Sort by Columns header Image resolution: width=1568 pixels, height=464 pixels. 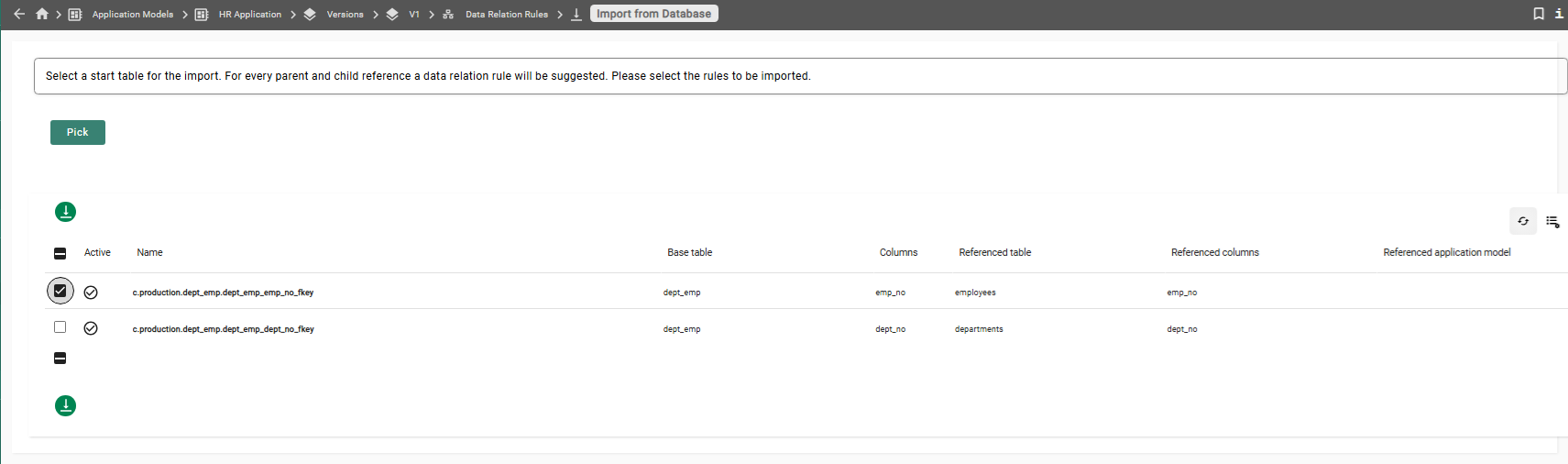click(899, 253)
